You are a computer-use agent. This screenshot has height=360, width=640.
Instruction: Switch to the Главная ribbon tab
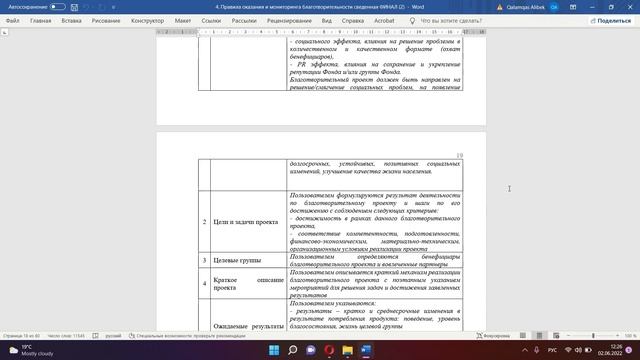pos(40,20)
